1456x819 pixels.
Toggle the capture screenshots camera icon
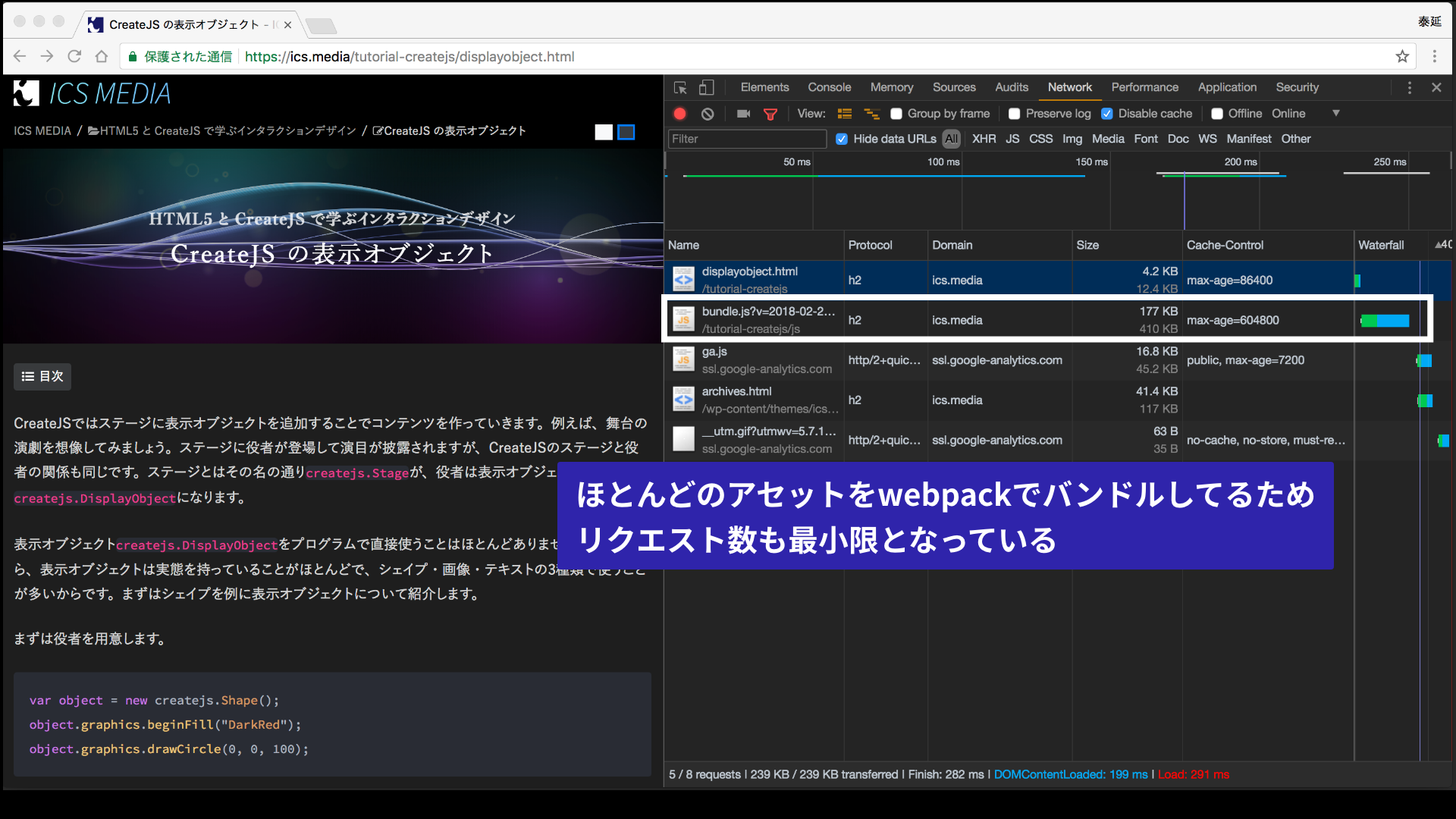pyautogui.click(x=743, y=114)
